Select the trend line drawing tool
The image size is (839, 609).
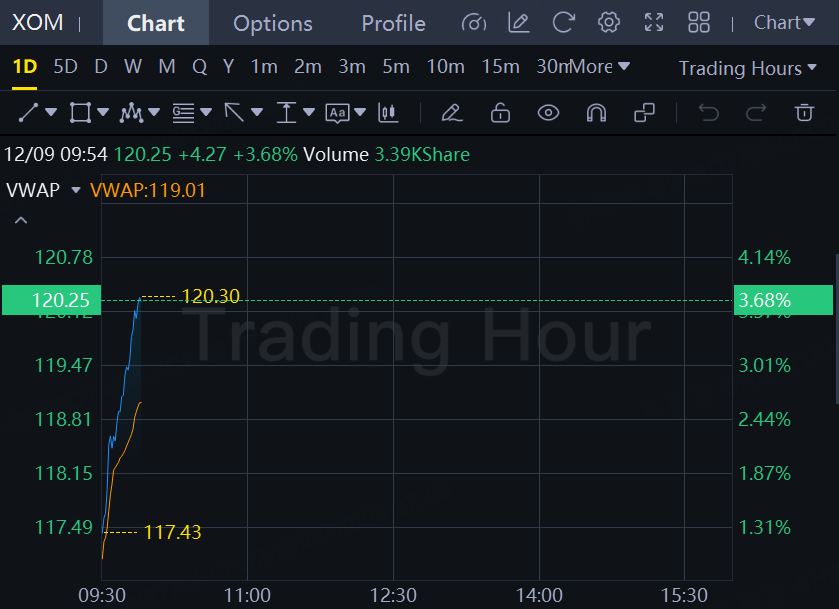28,113
